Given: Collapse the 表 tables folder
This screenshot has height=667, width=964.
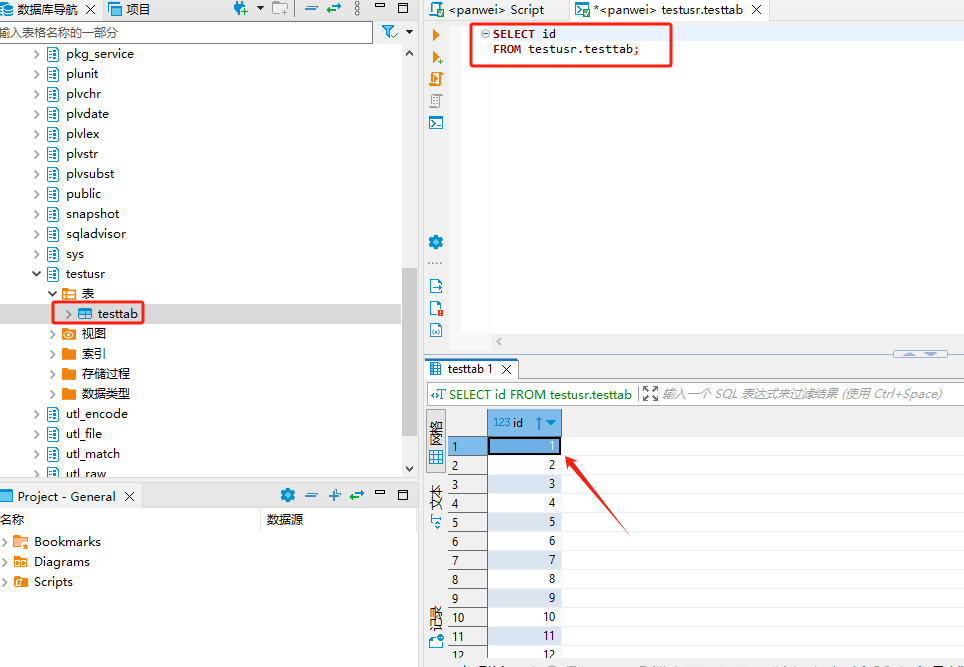Looking at the screenshot, I should (52, 294).
